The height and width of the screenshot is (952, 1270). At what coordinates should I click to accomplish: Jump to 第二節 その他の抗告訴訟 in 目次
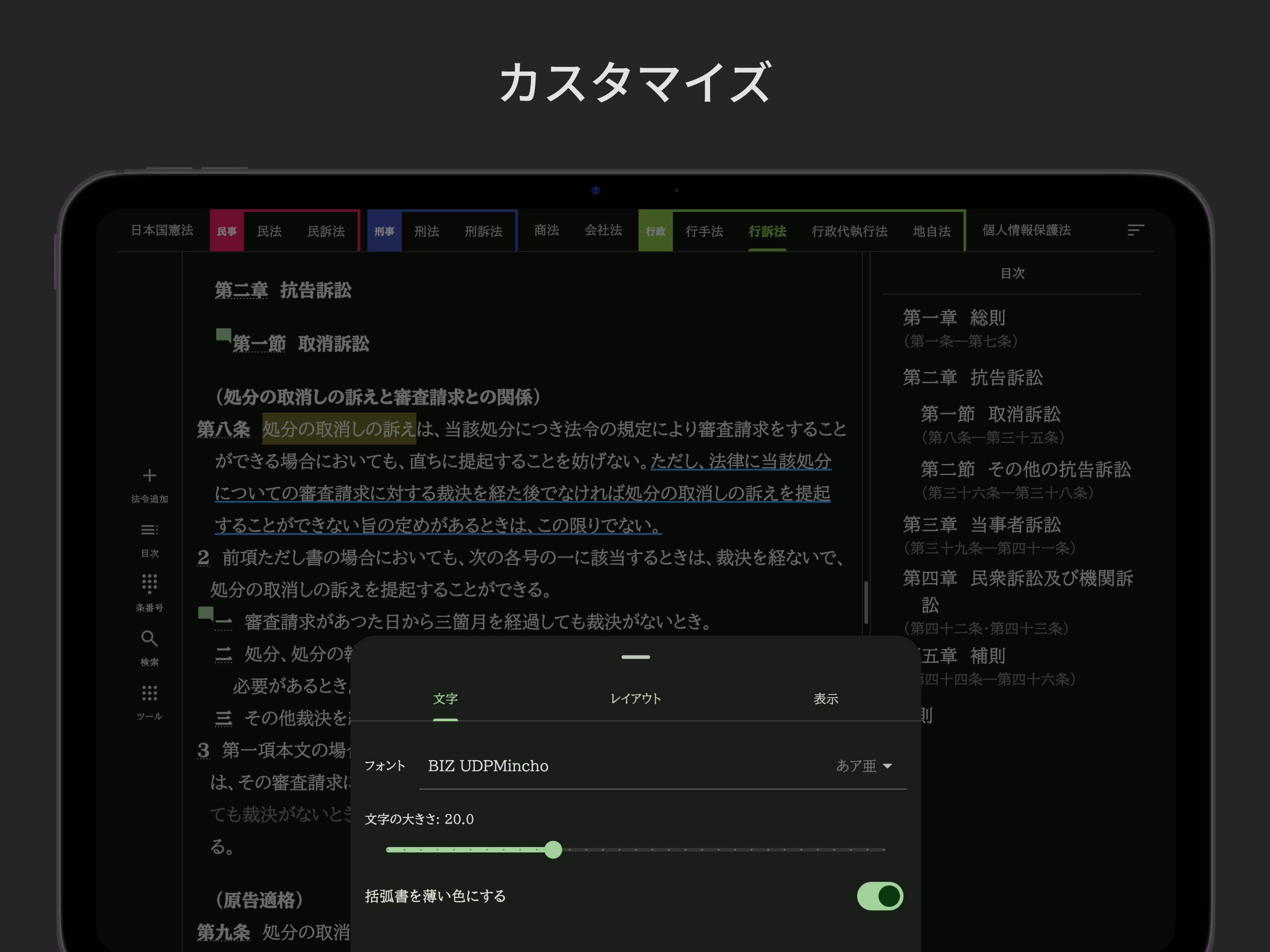tap(1026, 469)
